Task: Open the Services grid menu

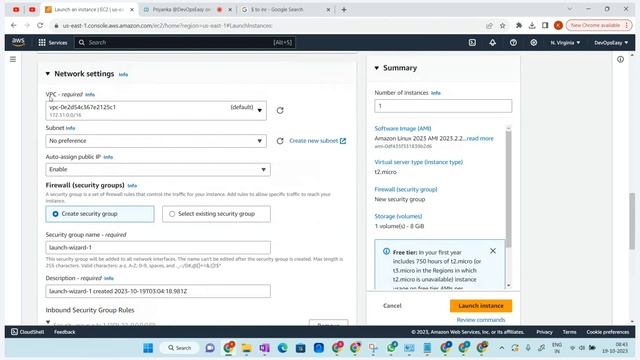Action: [53, 42]
